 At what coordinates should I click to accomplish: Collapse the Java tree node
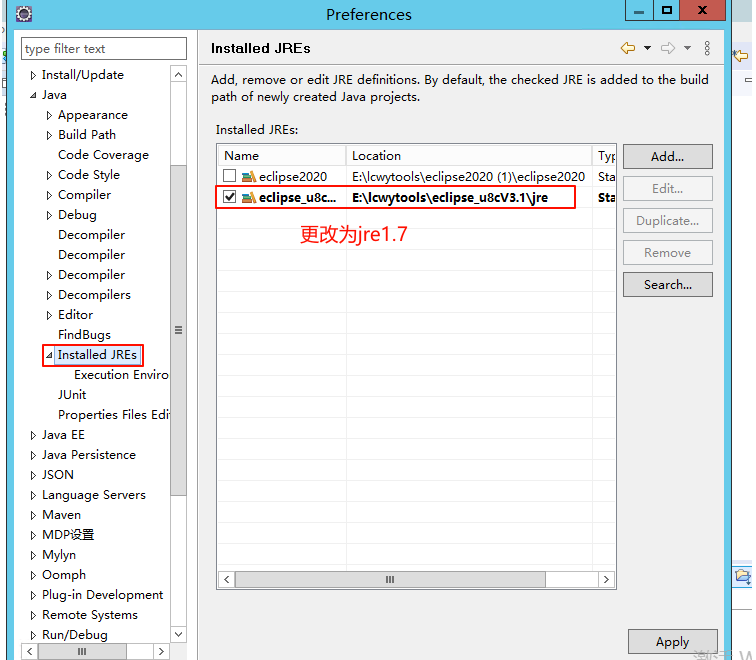pyautogui.click(x=33, y=95)
